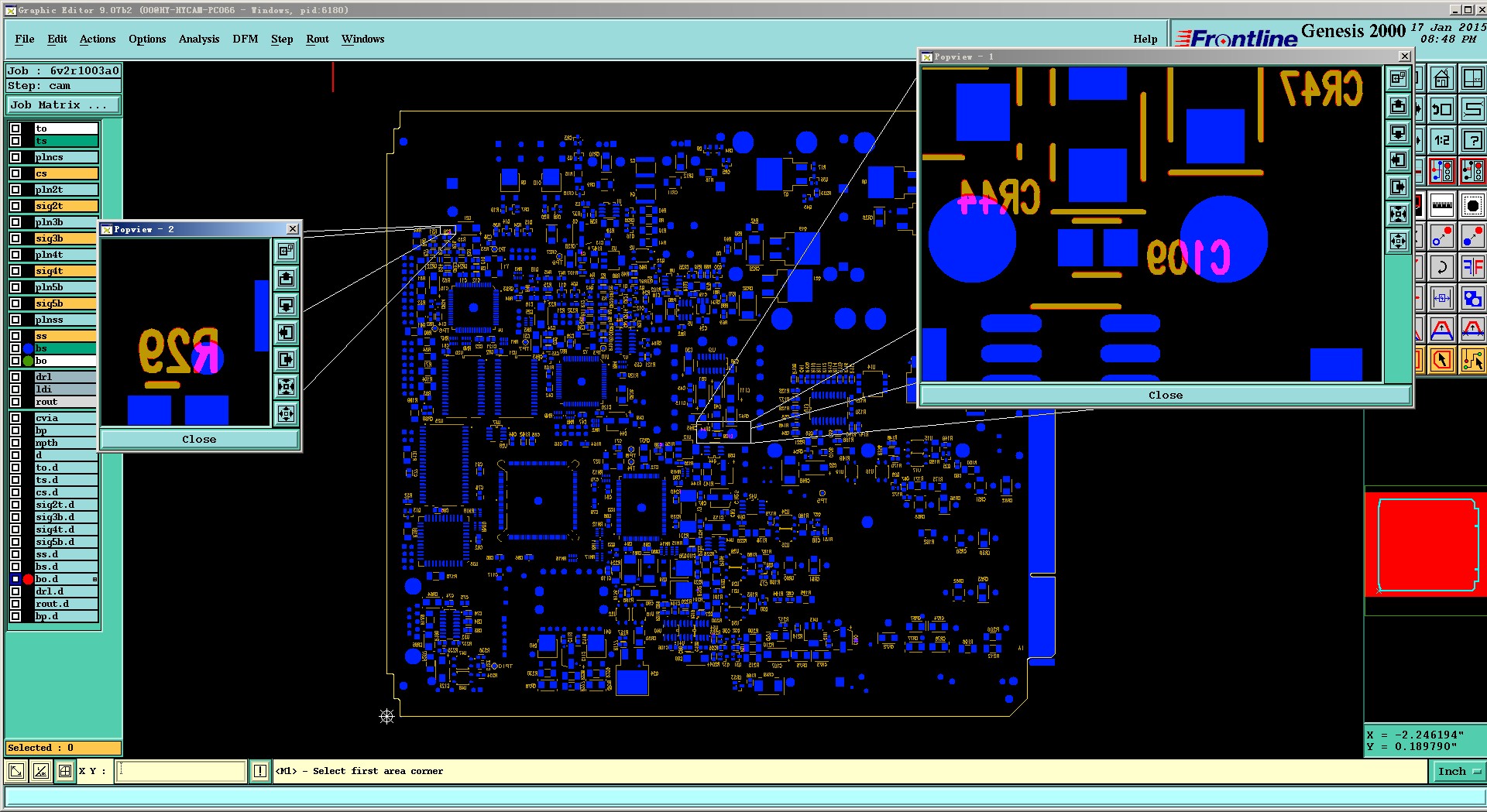Click the sig4t.d layer name
The width and height of the screenshot is (1487, 812).
66,529
